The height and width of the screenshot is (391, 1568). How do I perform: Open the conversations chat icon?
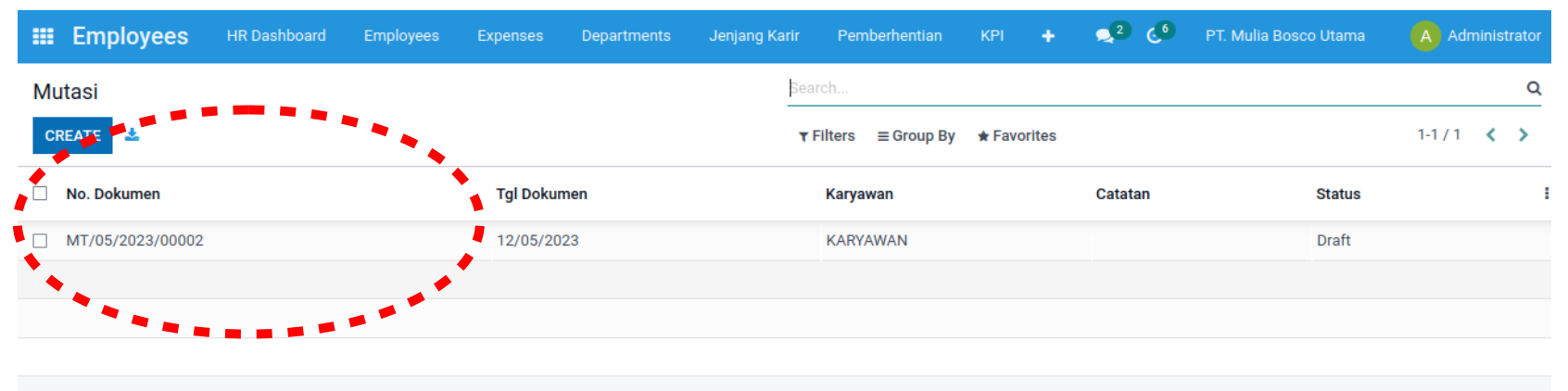1105,36
